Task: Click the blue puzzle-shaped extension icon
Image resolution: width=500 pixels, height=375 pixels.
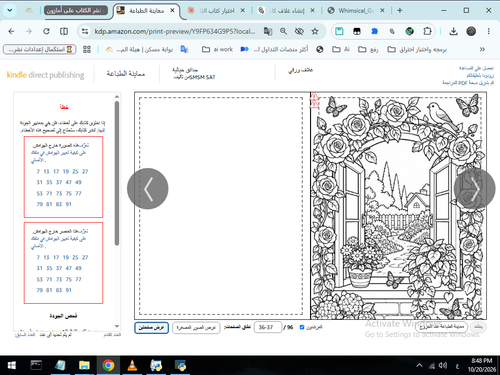Action: coord(375,31)
